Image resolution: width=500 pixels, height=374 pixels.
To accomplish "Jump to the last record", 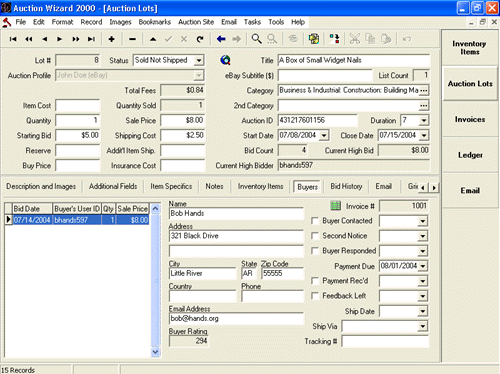I will (91, 39).
